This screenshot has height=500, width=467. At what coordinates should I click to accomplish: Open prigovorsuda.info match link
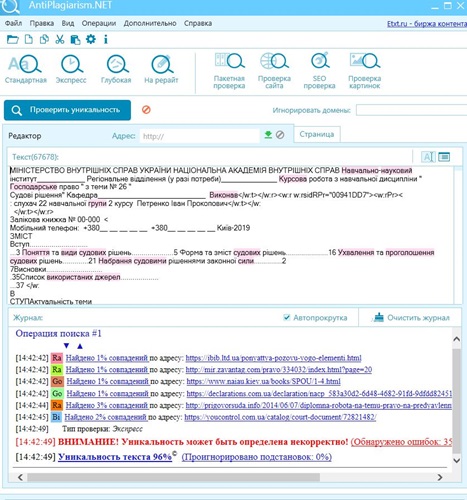319,405
